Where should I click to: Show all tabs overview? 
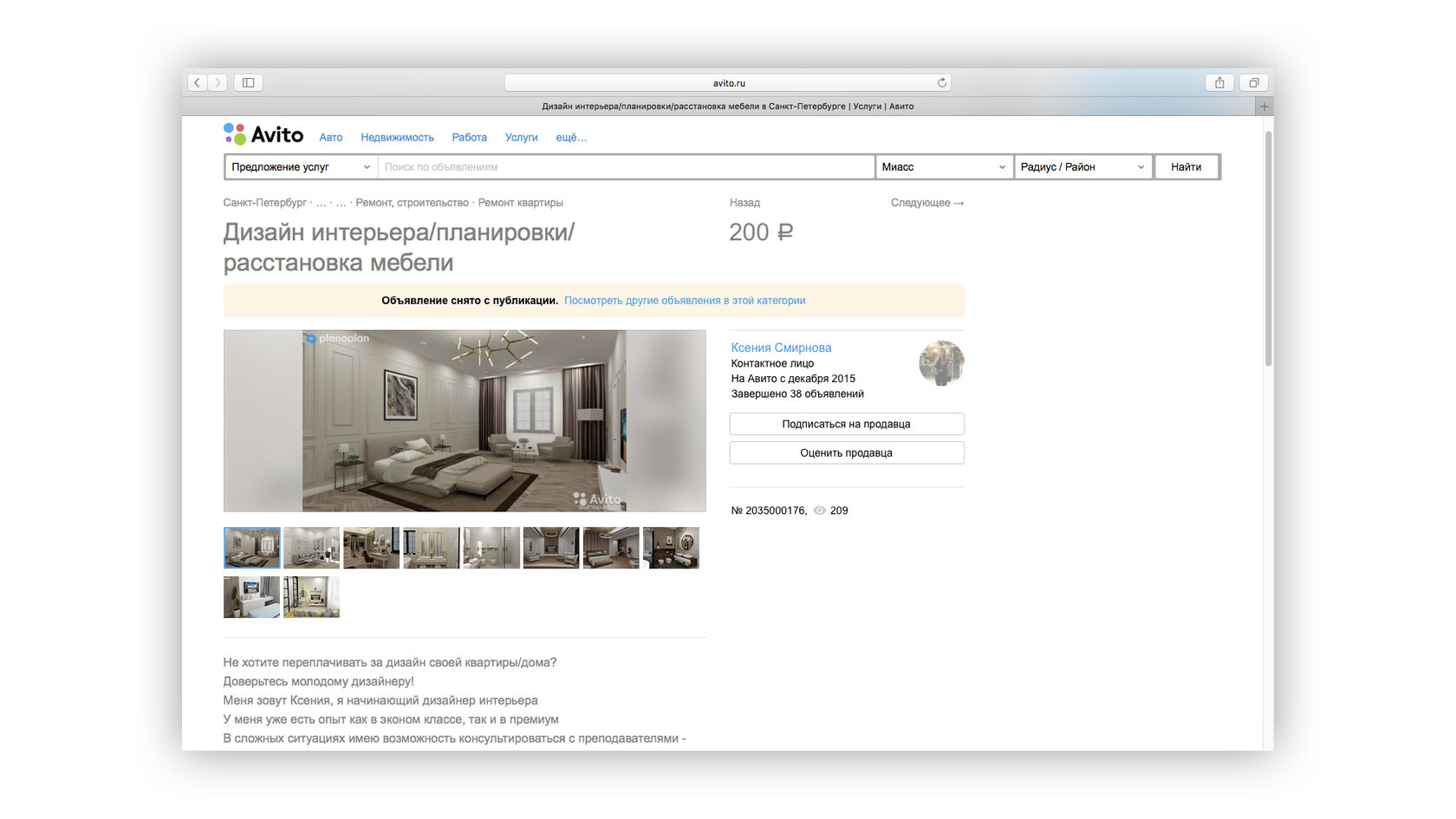point(1254,82)
